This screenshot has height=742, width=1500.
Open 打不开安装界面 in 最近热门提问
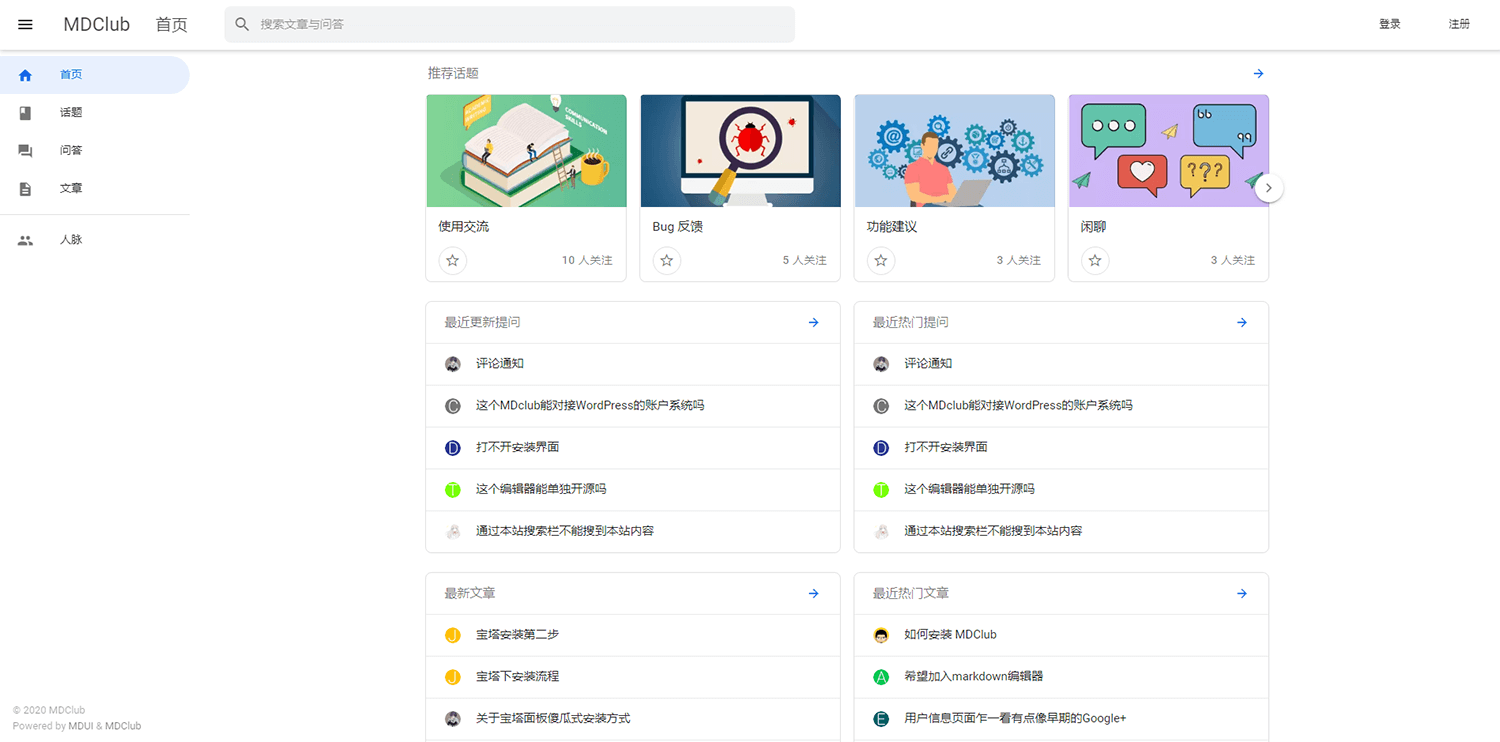coord(1061,448)
